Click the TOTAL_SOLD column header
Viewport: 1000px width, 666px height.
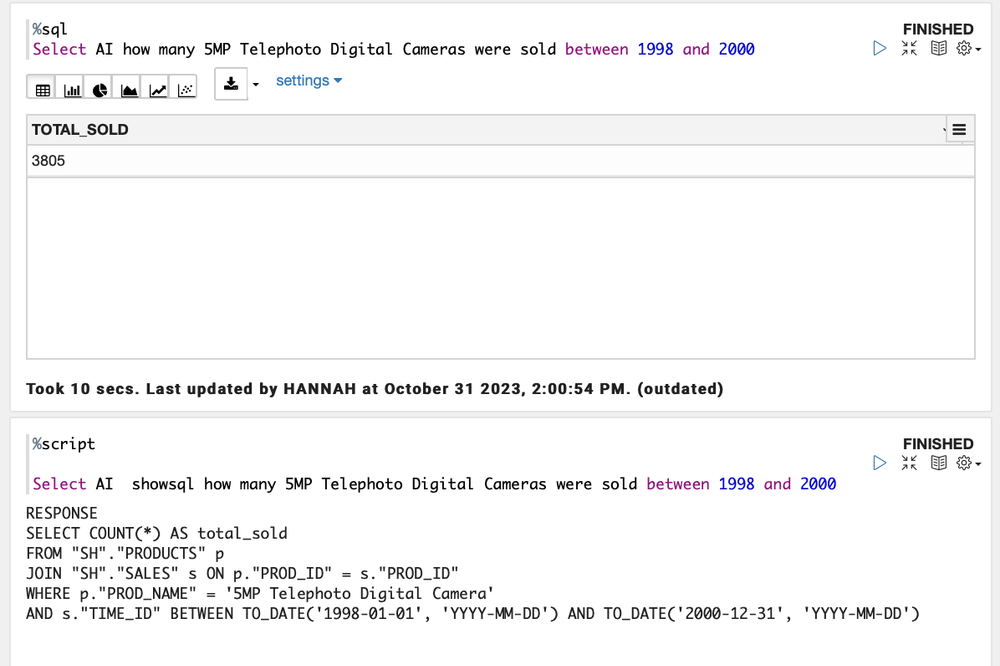point(80,129)
